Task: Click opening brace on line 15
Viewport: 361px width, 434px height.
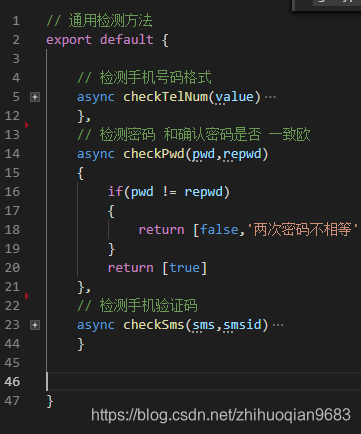Action: tap(81, 173)
